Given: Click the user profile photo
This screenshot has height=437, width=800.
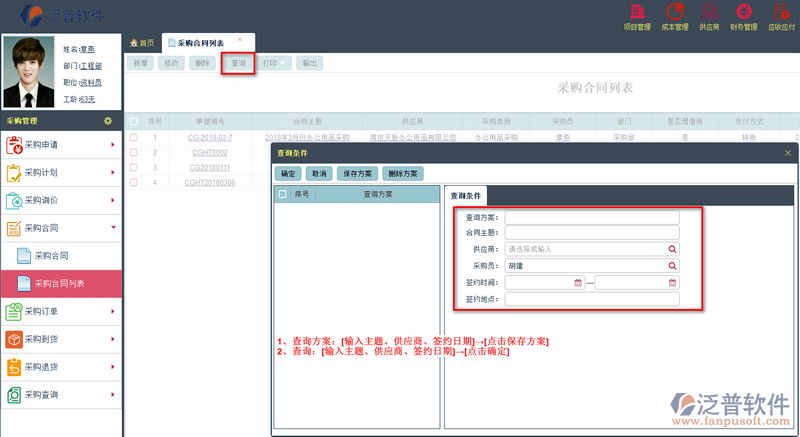Looking at the screenshot, I should tap(29, 71).
